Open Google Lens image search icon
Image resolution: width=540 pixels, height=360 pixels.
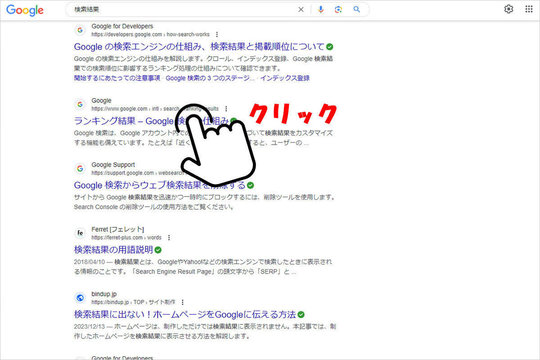pos(338,10)
